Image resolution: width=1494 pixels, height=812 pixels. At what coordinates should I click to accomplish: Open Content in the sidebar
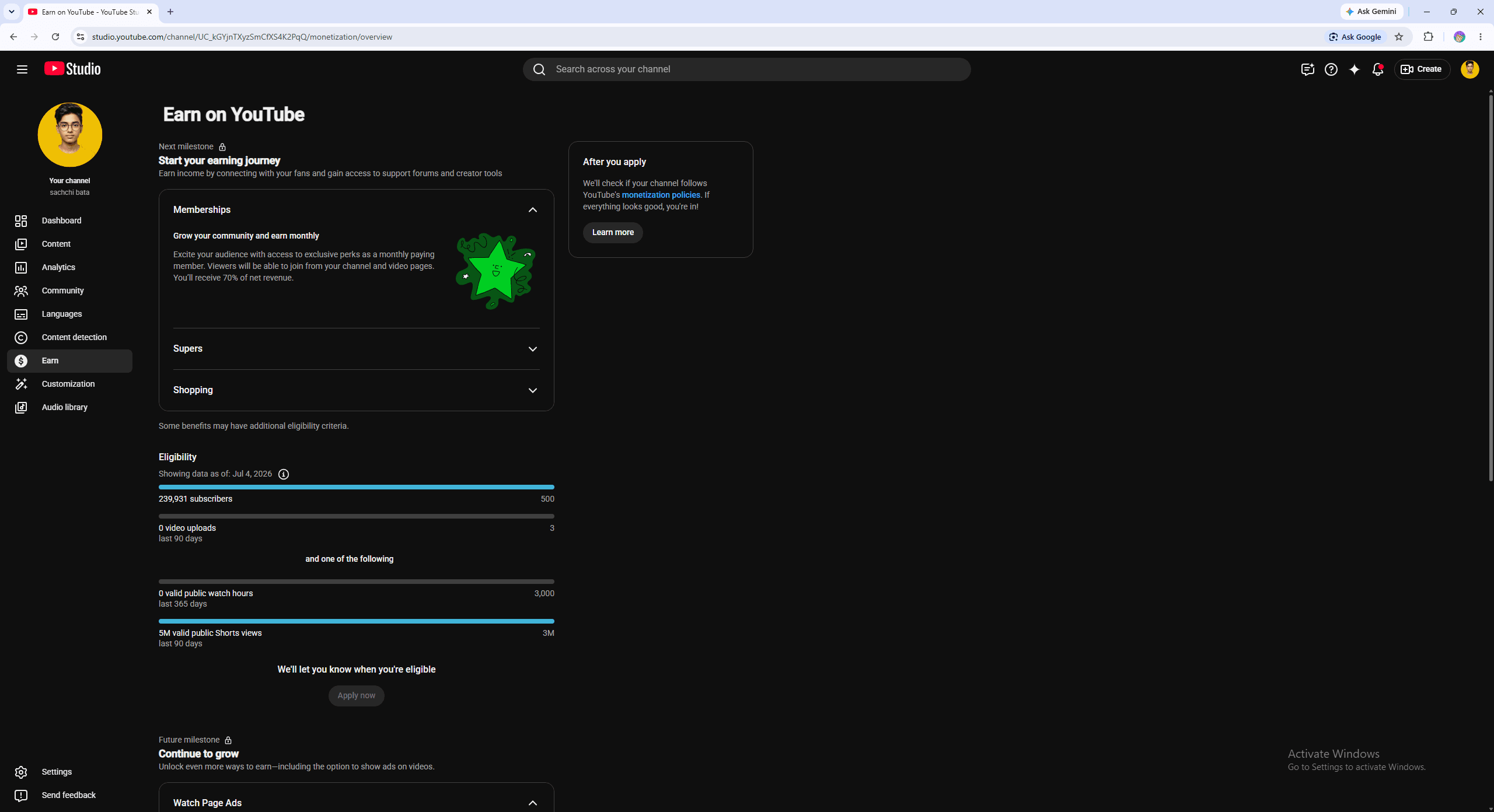click(x=69, y=244)
